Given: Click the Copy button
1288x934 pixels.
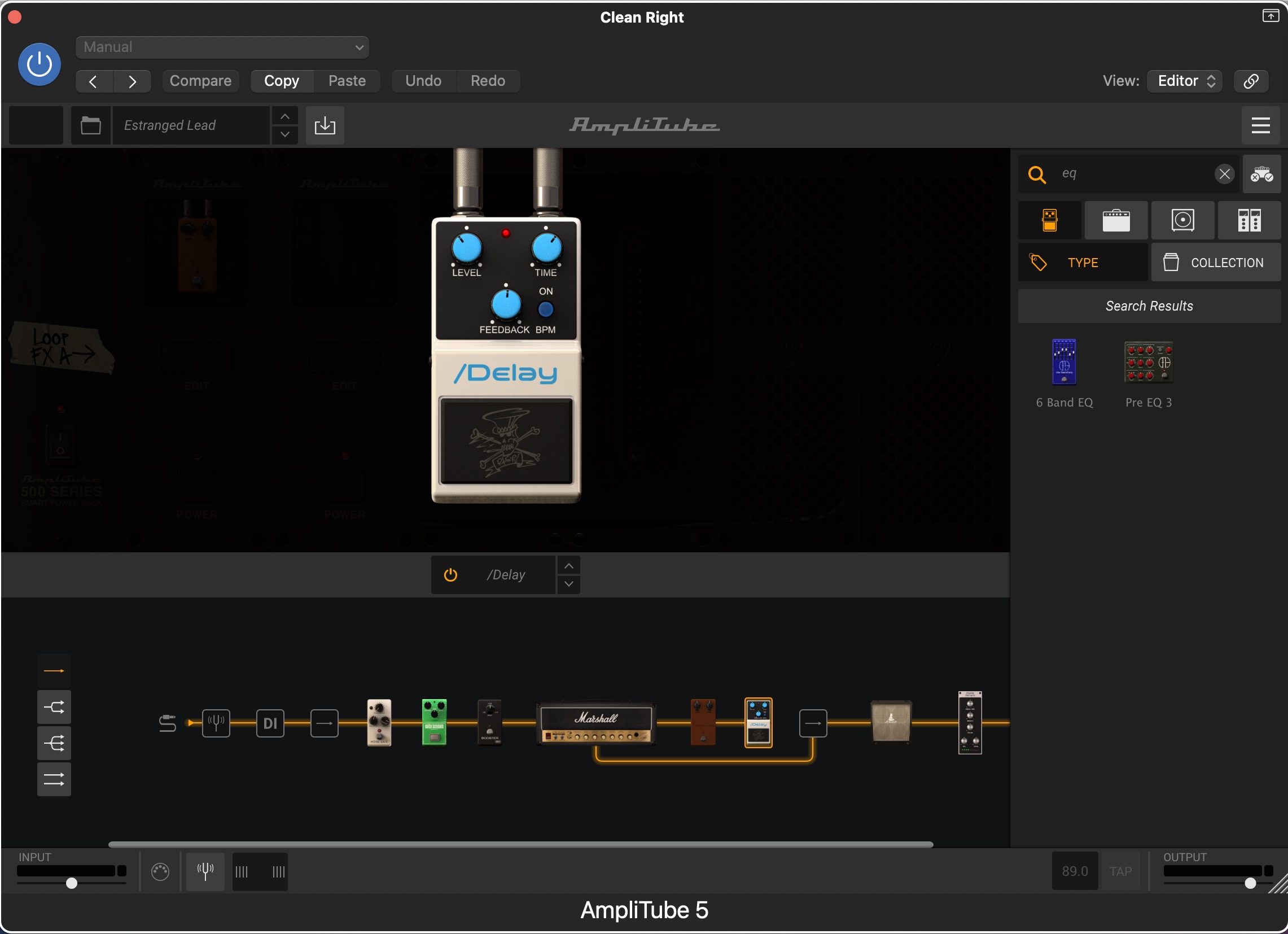Looking at the screenshot, I should pos(282,81).
